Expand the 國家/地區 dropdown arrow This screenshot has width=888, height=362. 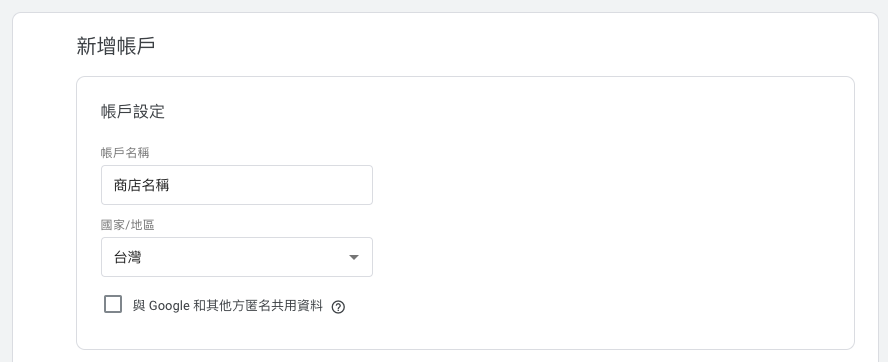(x=354, y=257)
